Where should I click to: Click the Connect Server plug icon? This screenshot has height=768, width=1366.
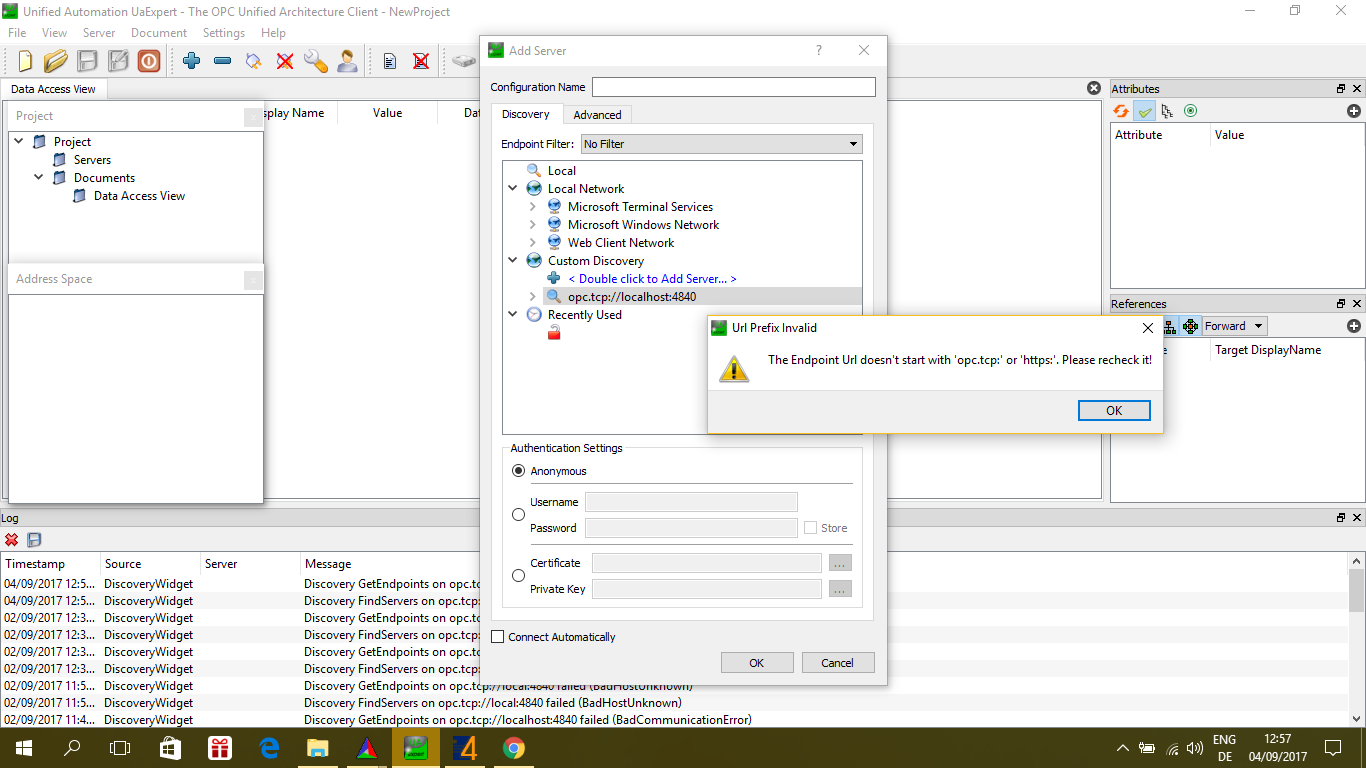coord(254,61)
